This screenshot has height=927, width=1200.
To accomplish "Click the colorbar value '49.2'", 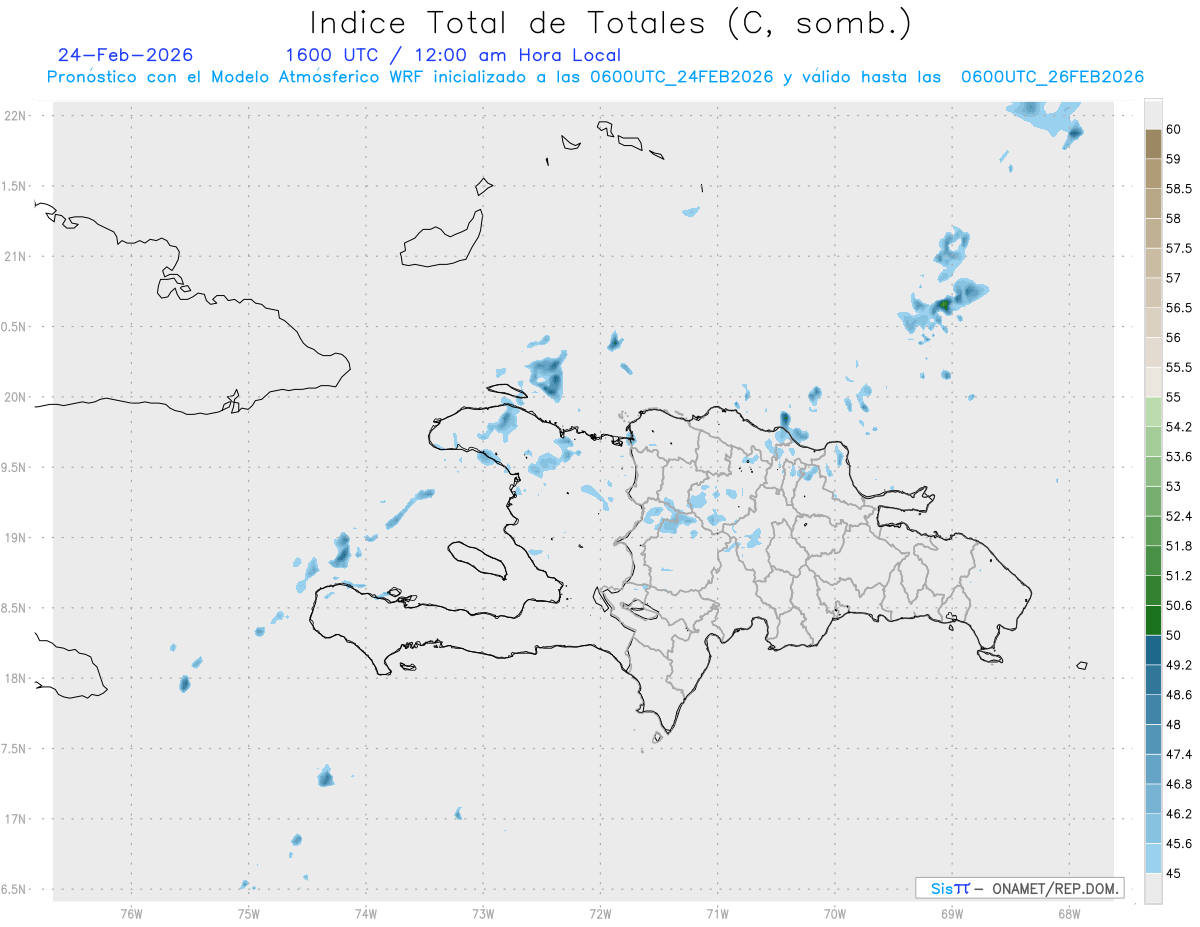I will point(1179,665).
